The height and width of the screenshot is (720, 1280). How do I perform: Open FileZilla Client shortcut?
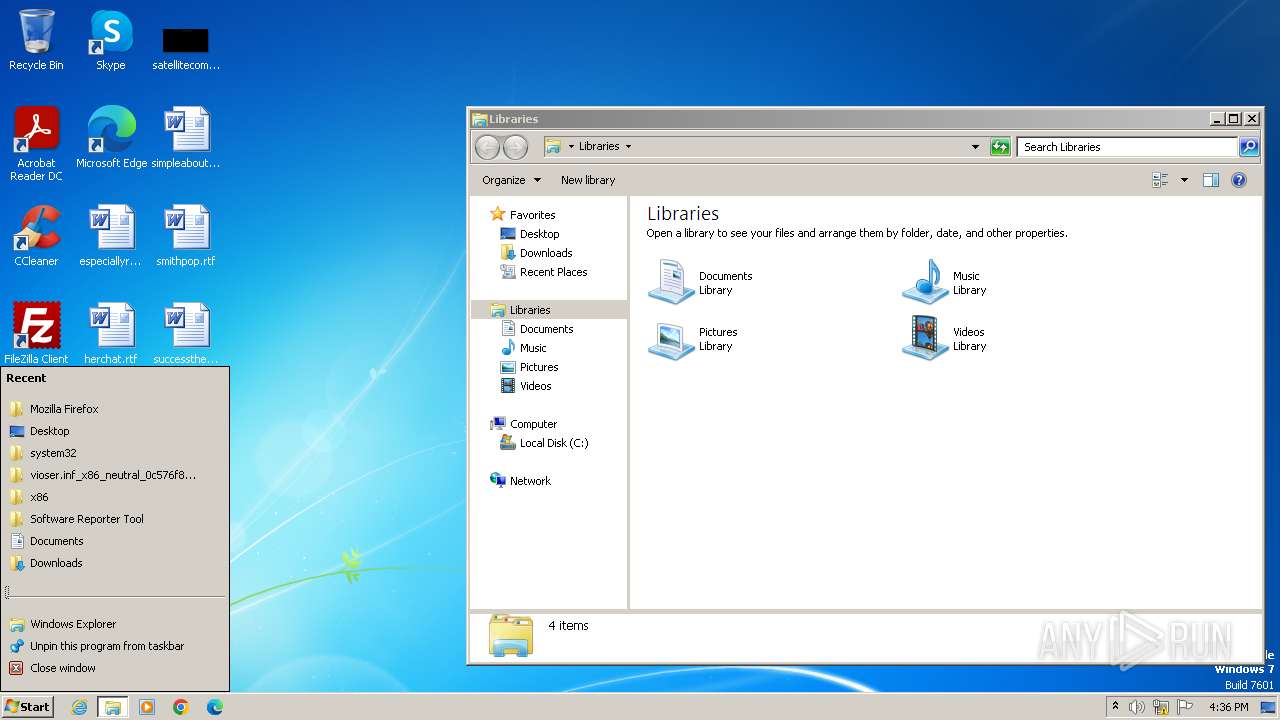coord(36,334)
